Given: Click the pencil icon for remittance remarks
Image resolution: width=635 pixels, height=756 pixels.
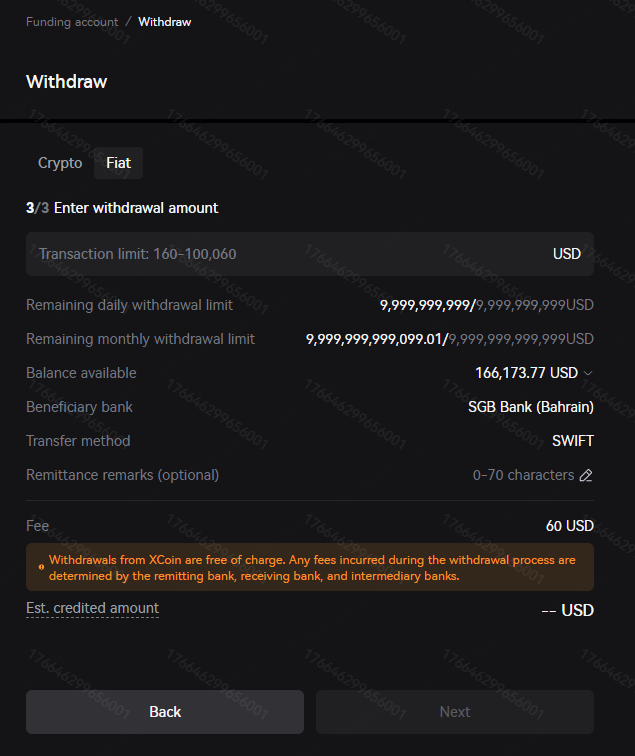Looking at the screenshot, I should tap(586, 475).
